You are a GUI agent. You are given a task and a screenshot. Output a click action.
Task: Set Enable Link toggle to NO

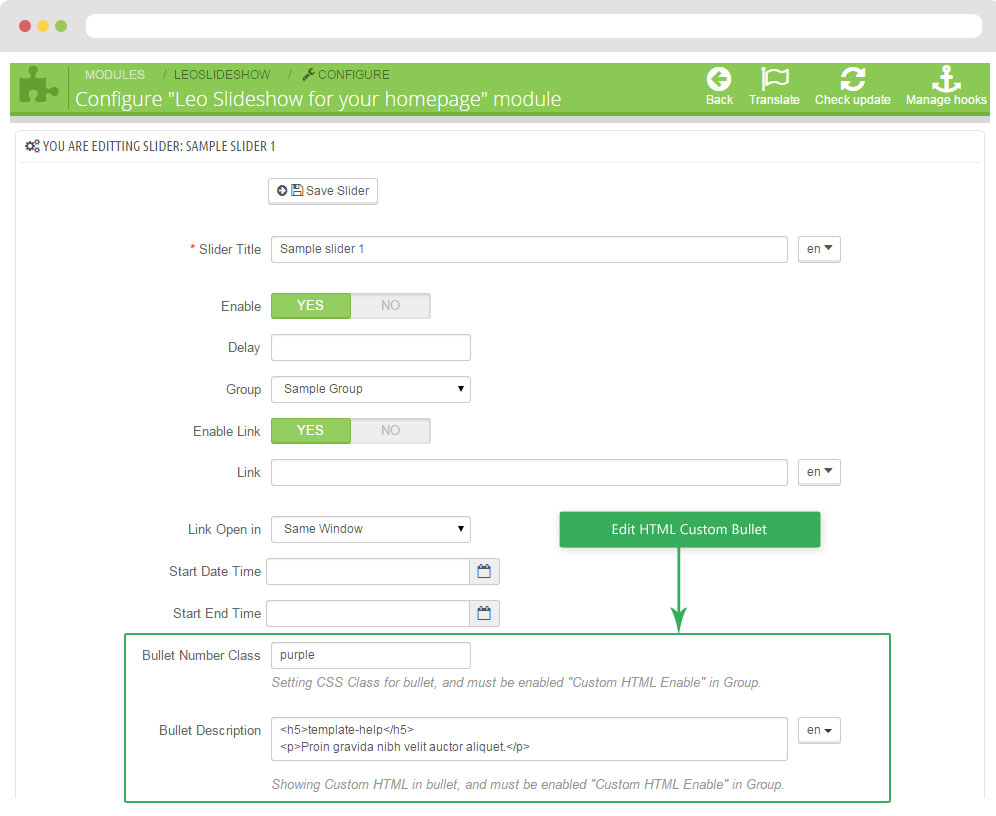coord(390,431)
